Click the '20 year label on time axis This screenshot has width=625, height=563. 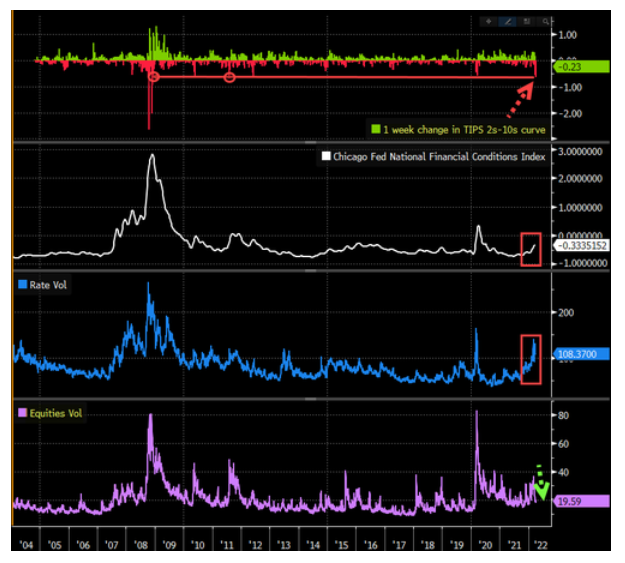tap(485, 545)
